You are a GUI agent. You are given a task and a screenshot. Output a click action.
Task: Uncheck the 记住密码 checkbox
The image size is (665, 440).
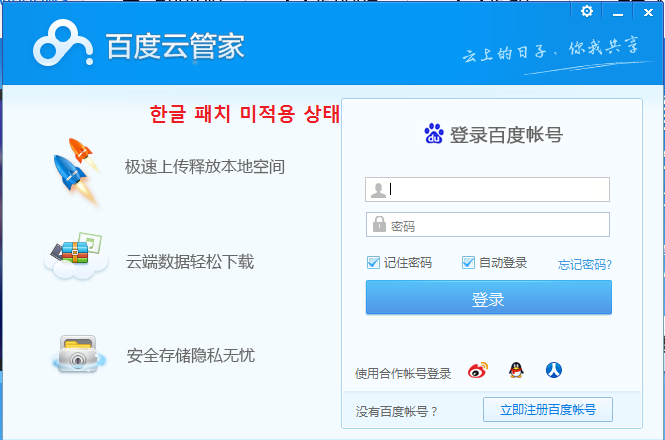click(373, 263)
